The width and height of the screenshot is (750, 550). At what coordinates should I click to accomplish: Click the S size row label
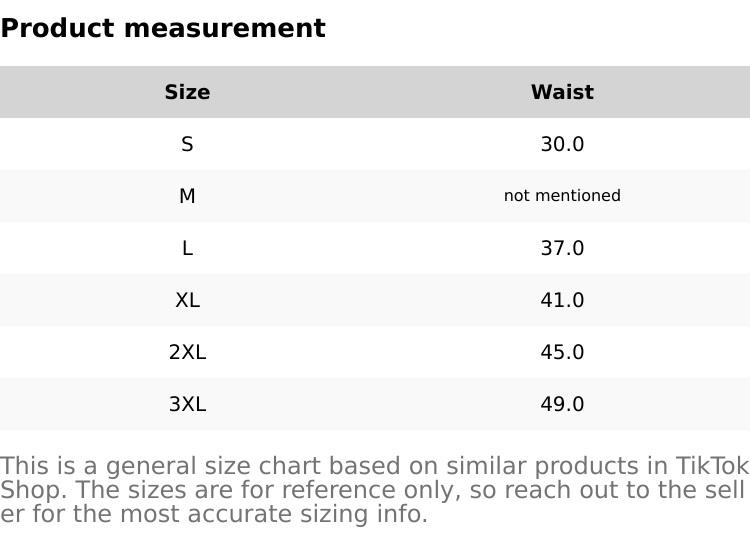[187, 144]
